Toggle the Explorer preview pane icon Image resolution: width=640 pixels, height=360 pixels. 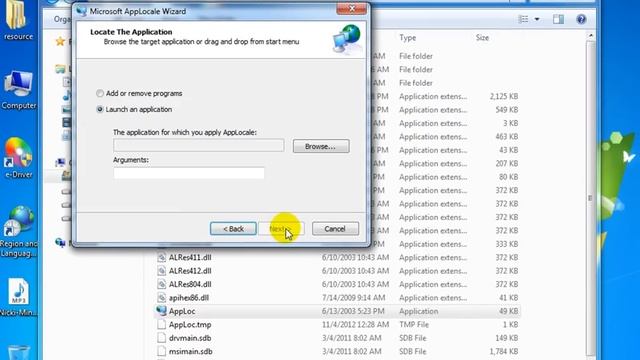(558, 19)
